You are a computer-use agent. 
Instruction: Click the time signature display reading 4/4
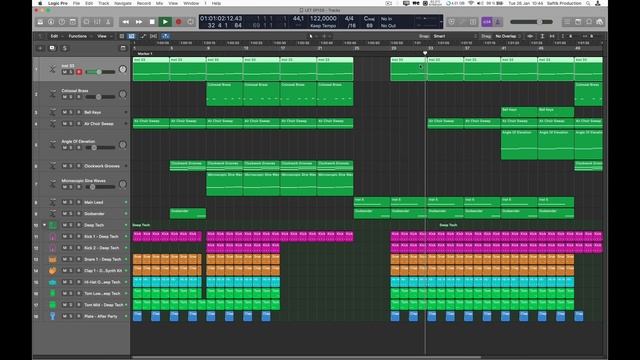pos(349,19)
